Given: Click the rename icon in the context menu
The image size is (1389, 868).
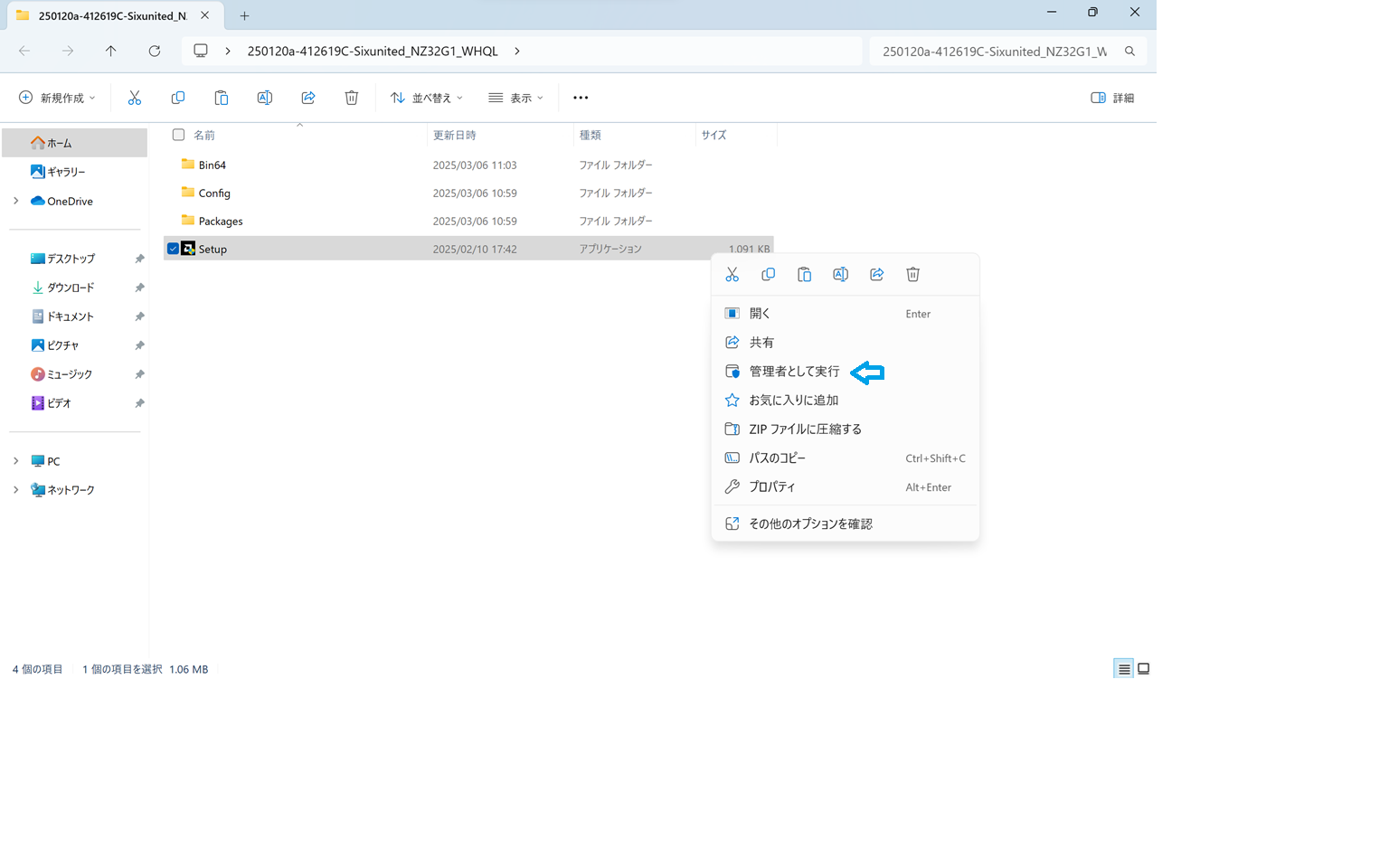Looking at the screenshot, I should (x=840, y=275).
